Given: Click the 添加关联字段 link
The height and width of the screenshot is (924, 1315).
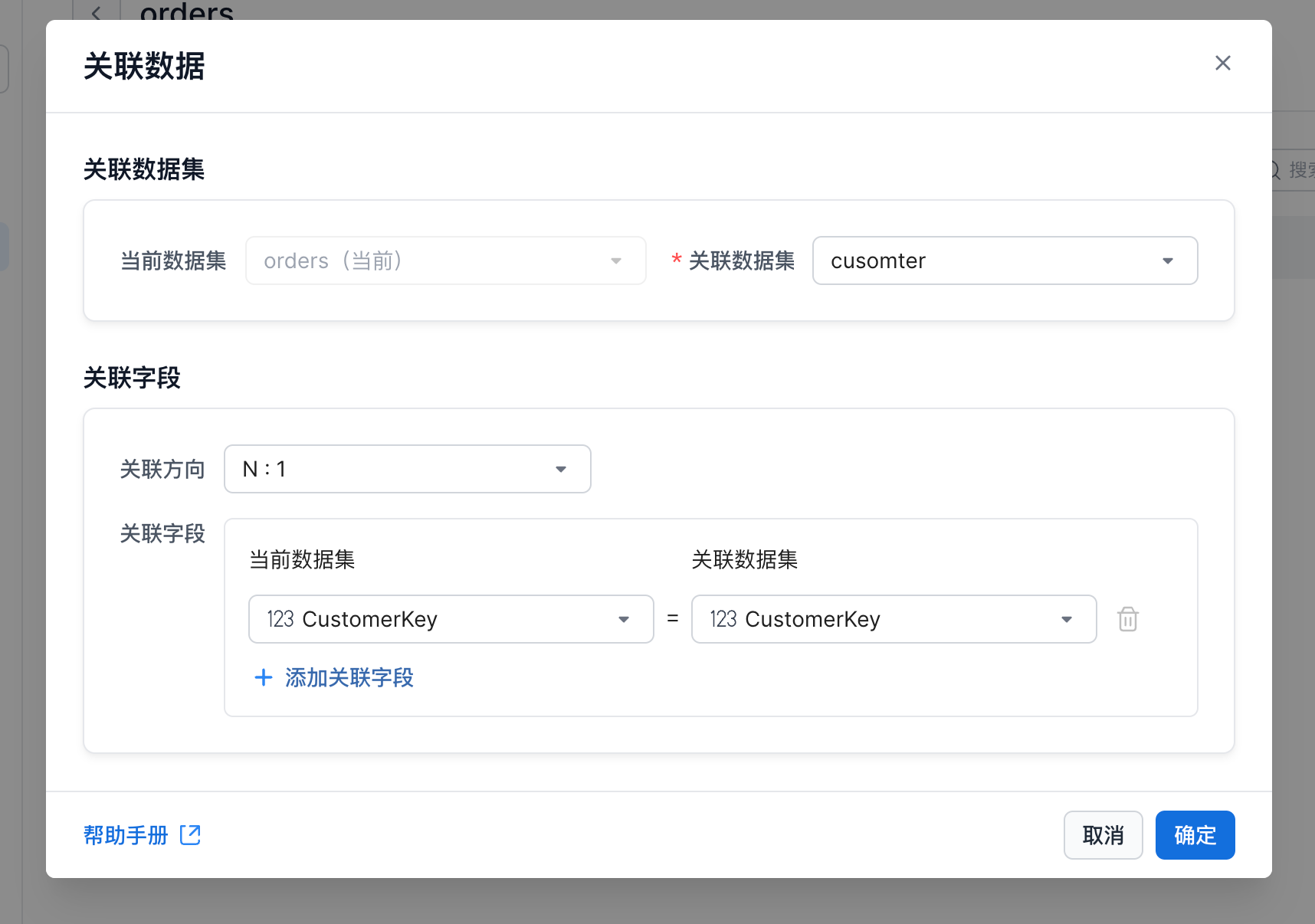Looking at the screenshot, I should 349,677.
